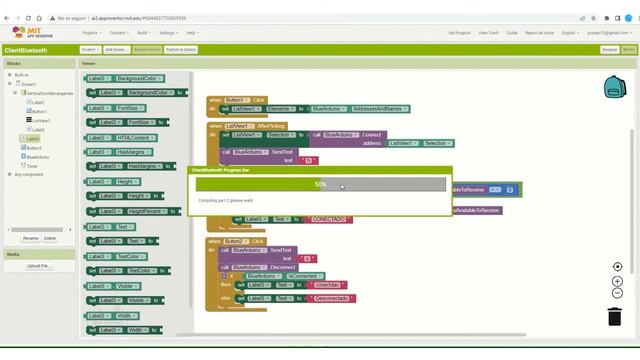Viewport: 640px width, 360px height.
Task: Click the Remove Screen button
Action: coord(147,50)
